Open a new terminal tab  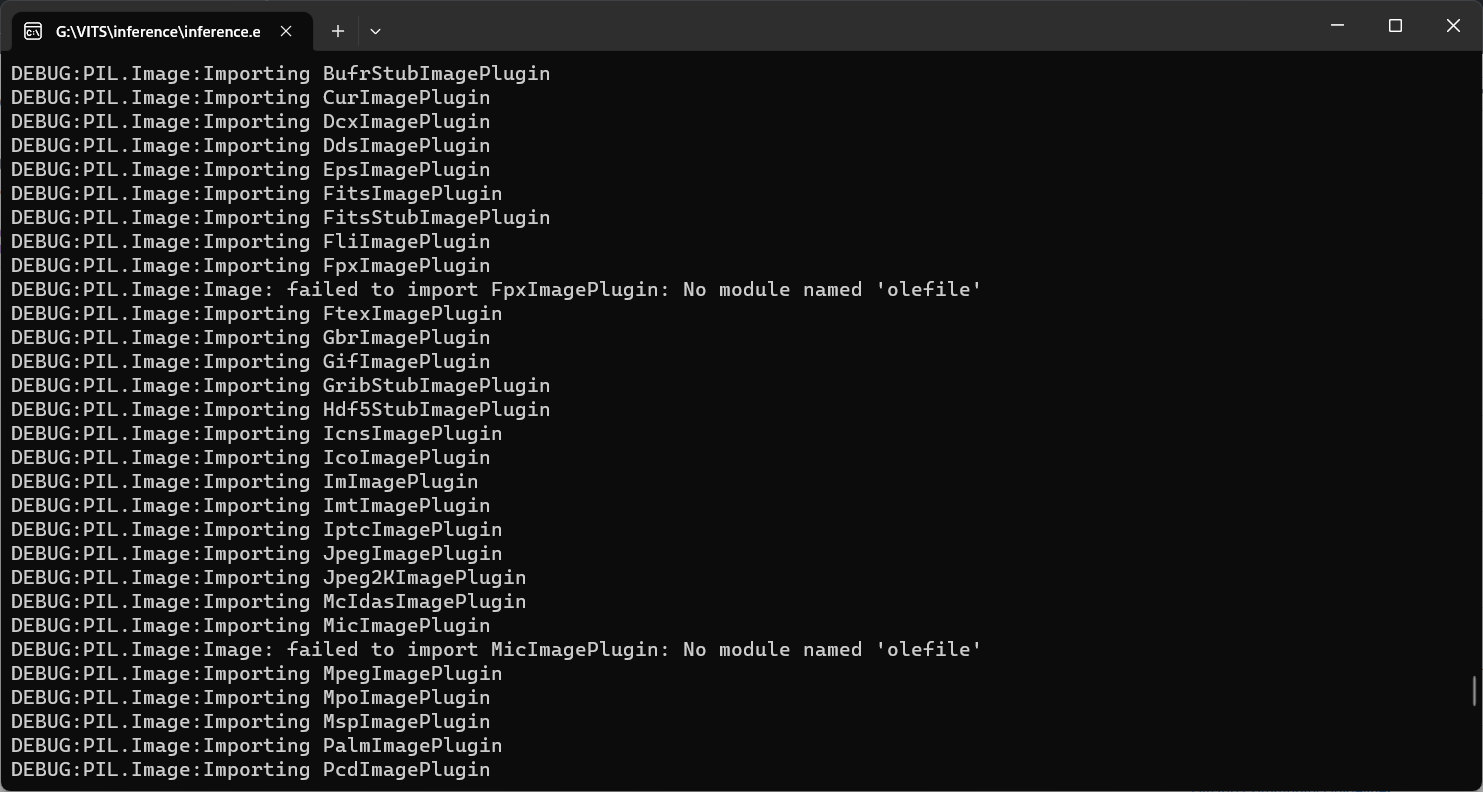point(337,31)
